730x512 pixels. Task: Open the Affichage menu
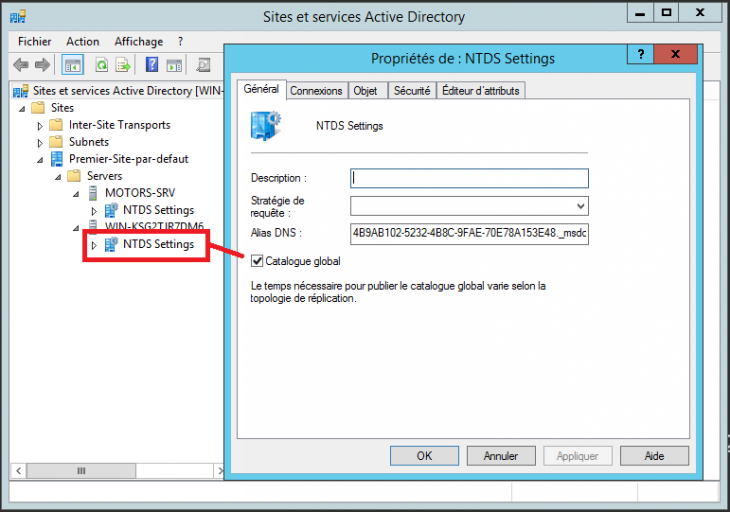pos(139,41)
